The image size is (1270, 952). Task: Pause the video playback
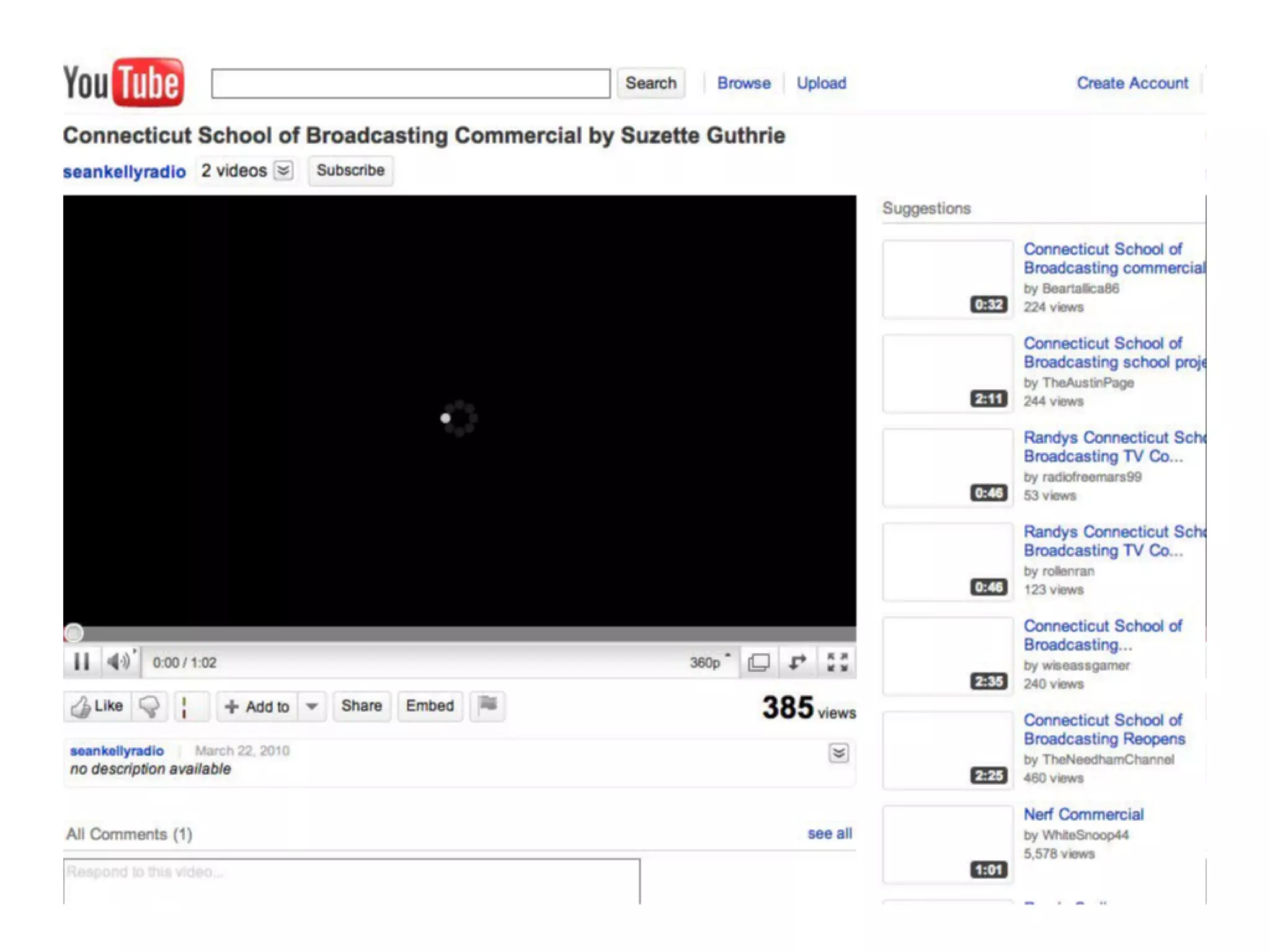(81, 662)
